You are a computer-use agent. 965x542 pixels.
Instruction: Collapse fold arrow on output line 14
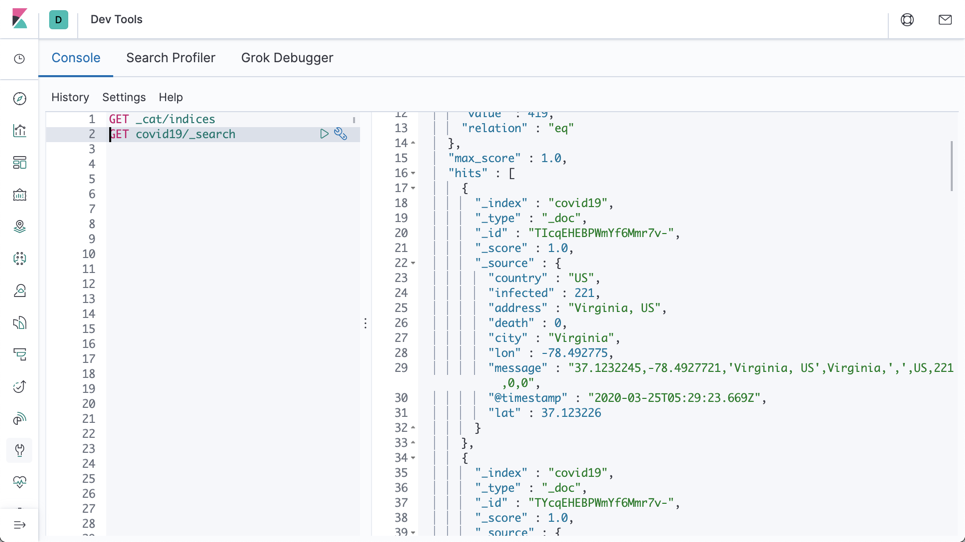point(414,143)
